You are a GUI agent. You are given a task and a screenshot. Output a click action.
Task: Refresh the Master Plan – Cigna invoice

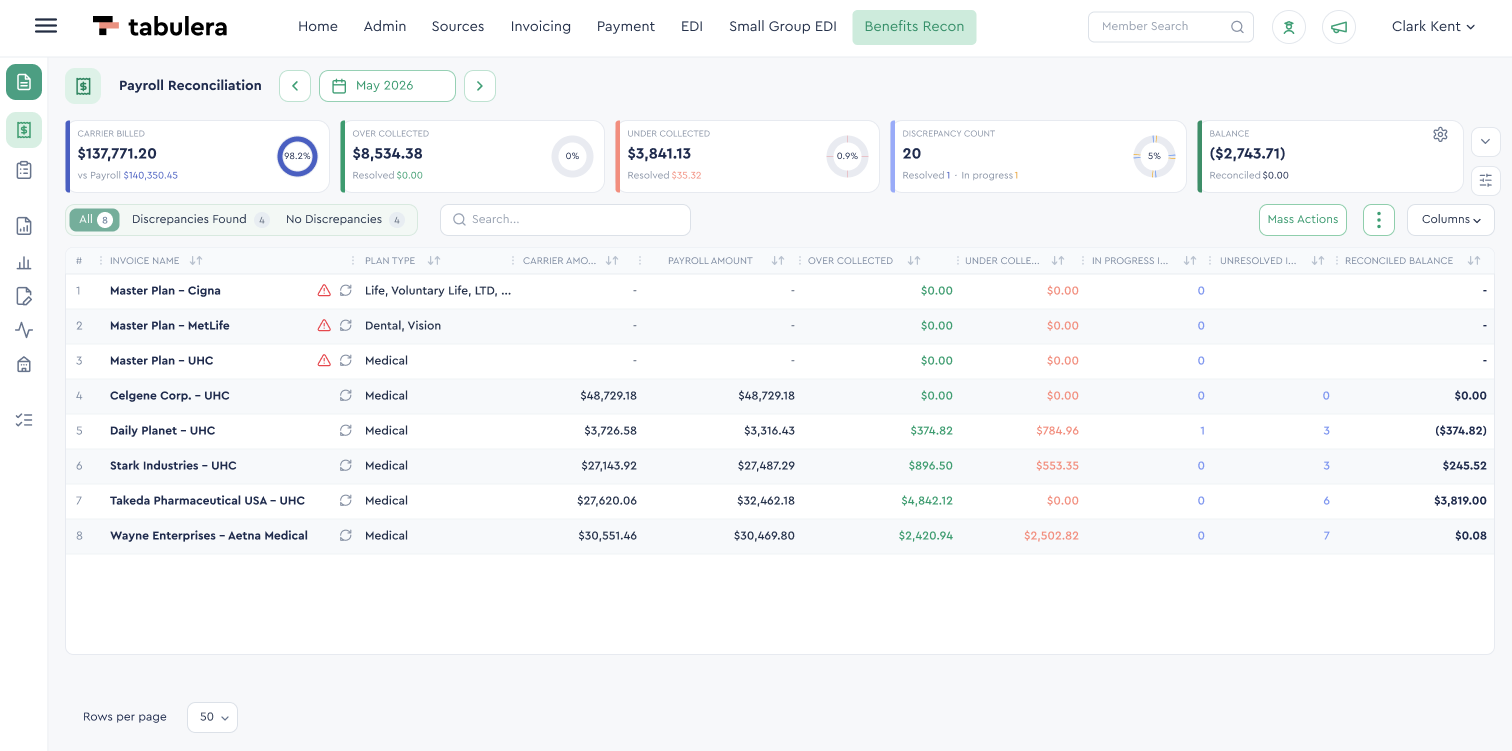[346, 291]
